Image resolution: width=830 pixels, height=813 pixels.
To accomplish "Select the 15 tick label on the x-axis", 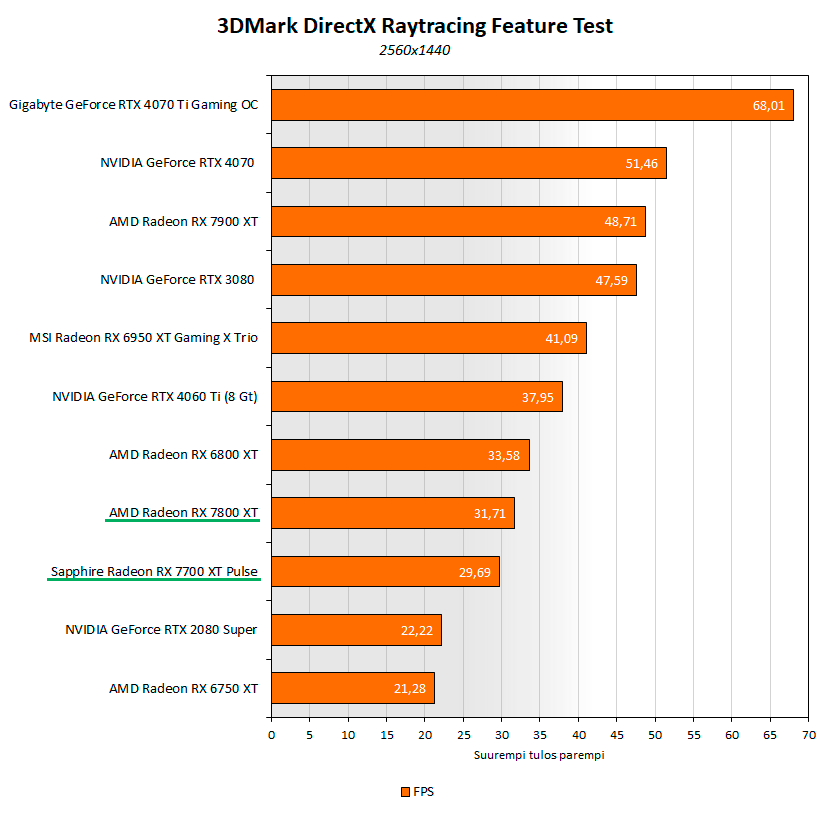I will pyautogui.click(x=387, y=735).
